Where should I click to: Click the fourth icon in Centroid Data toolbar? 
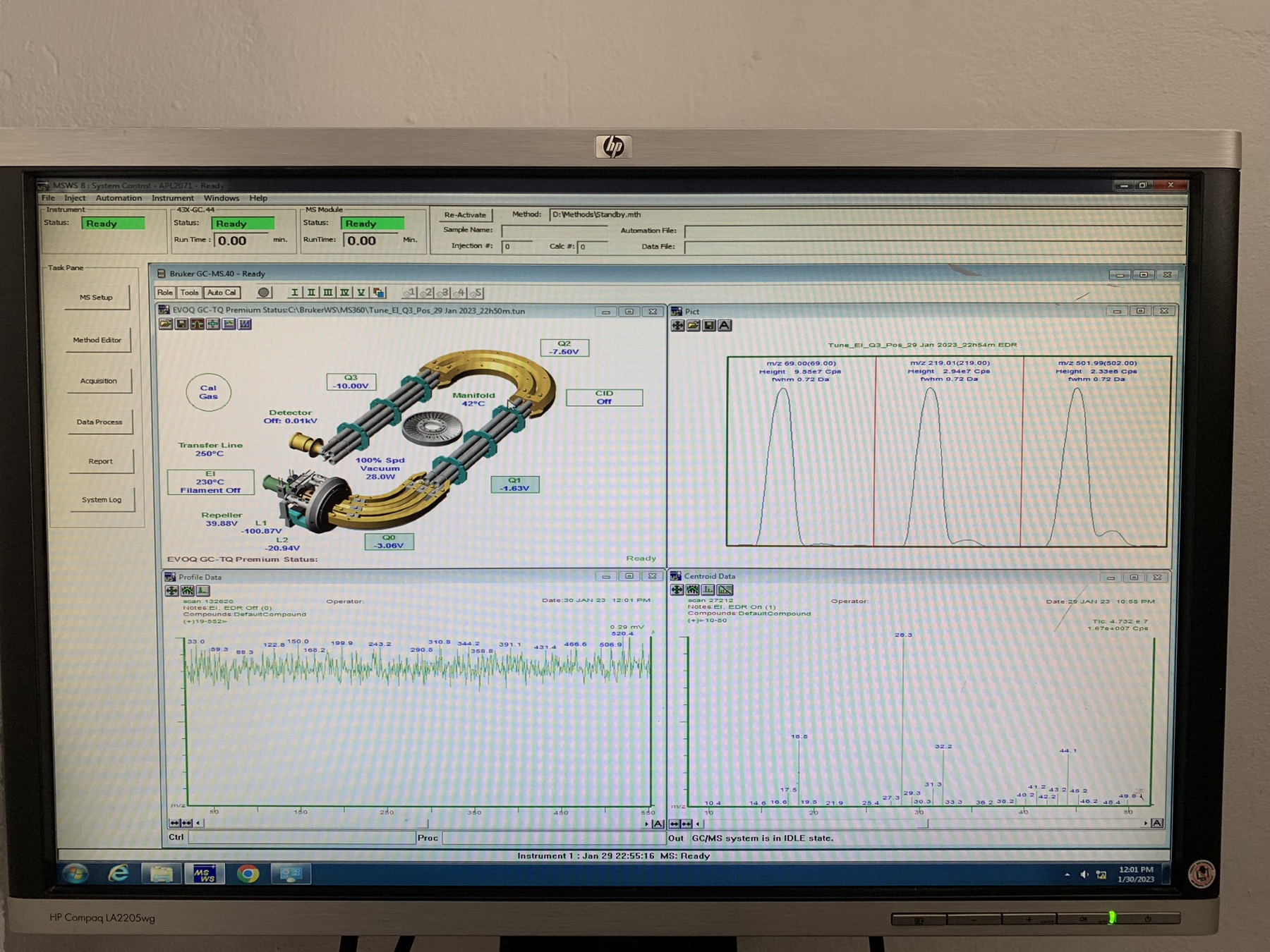tap(725, 590)
